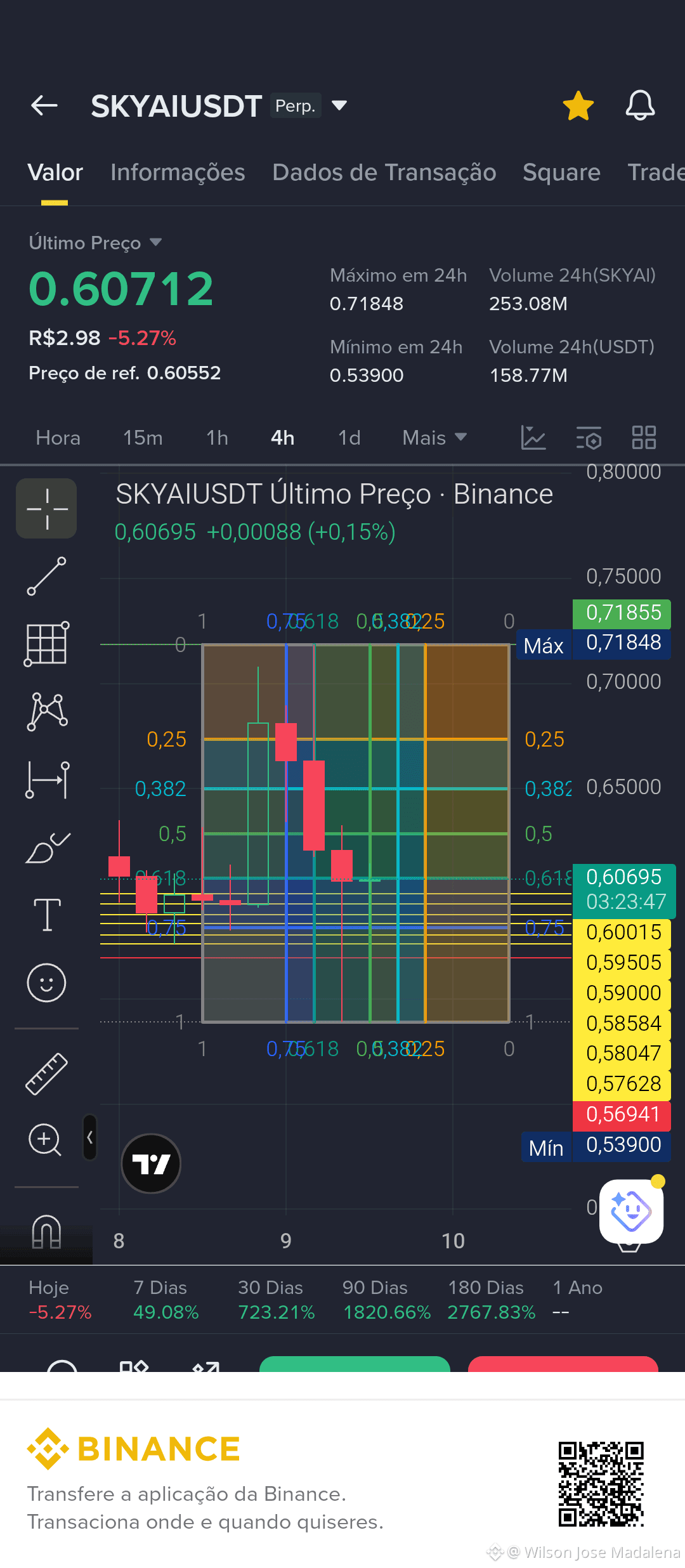
Task: Click the TradingView logo badge
Action: pos(151,1163)
